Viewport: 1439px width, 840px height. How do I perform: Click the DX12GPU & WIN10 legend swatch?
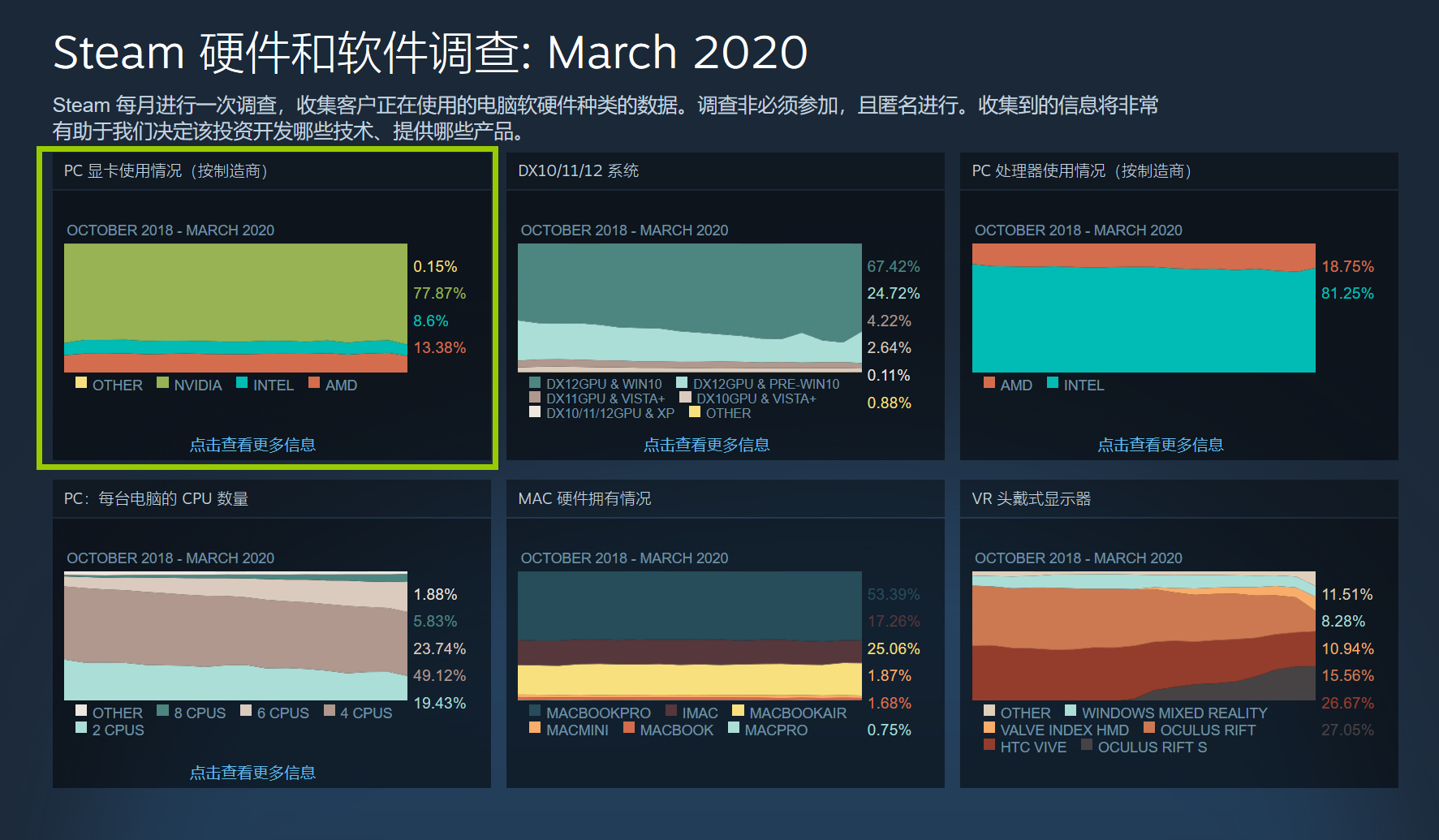(535, 383)
